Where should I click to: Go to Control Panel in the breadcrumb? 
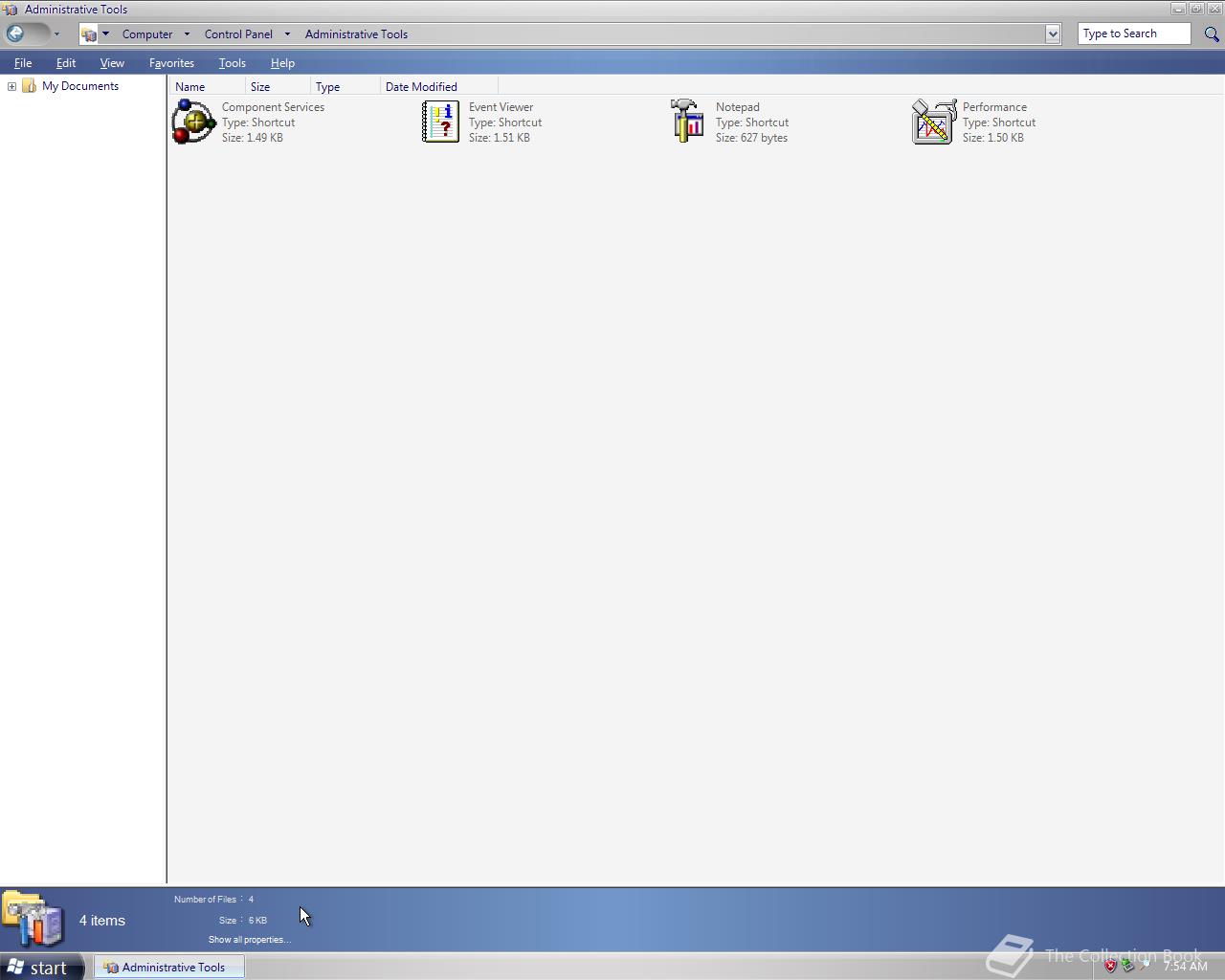tap(238, 34)
